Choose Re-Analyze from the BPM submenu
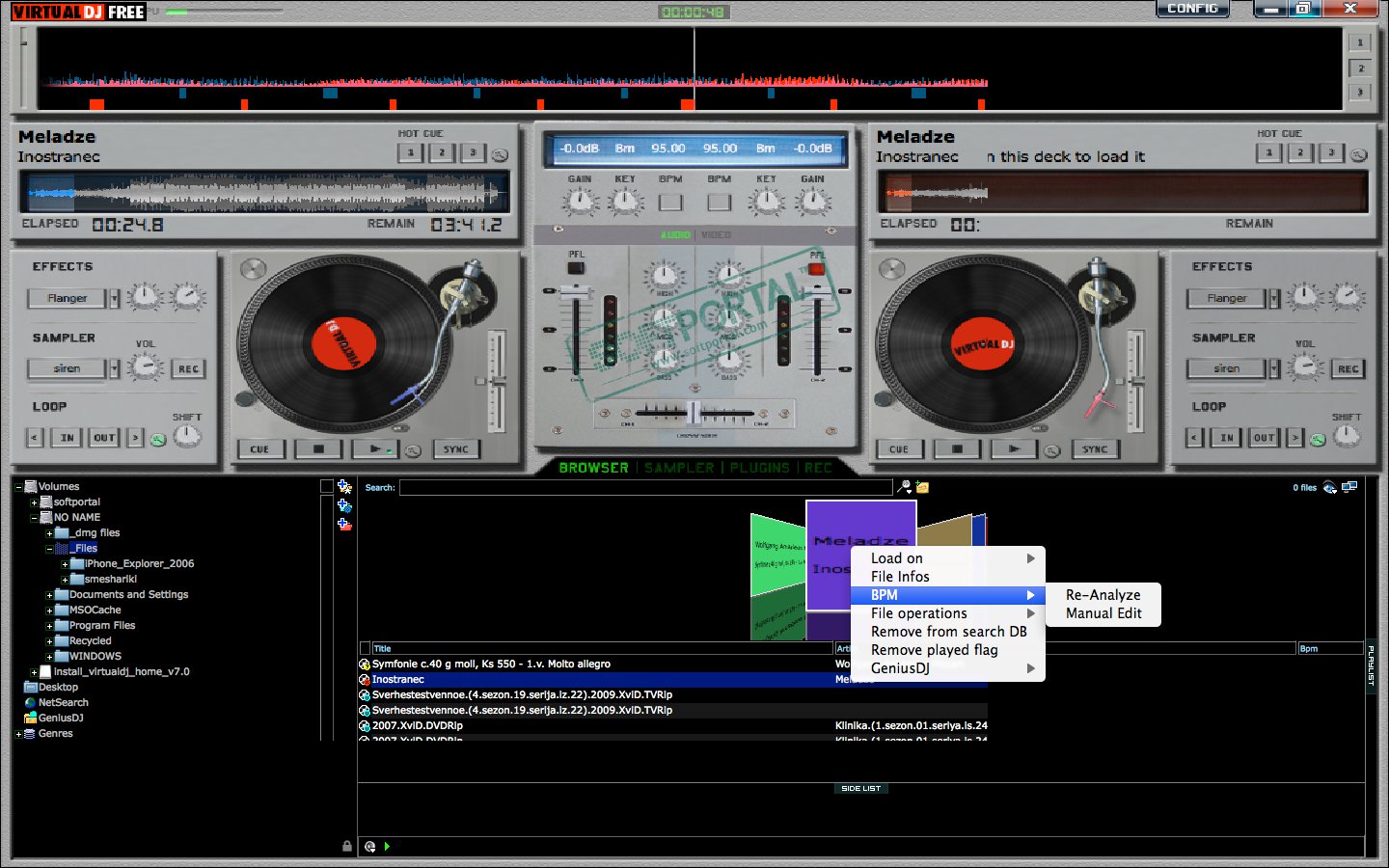Viewport: 1389px width, 868px height. coord(1103,595)
